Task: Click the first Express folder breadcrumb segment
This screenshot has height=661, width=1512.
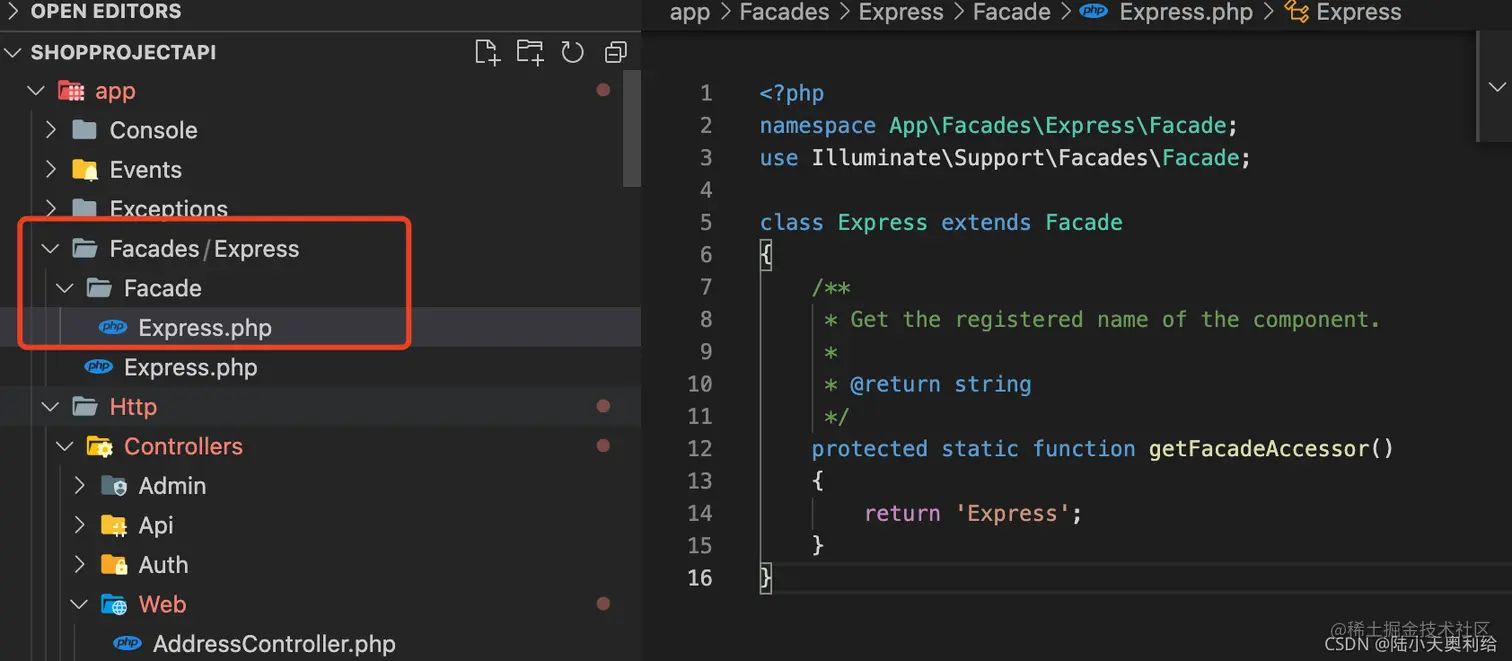Action: tap(901, 12)
